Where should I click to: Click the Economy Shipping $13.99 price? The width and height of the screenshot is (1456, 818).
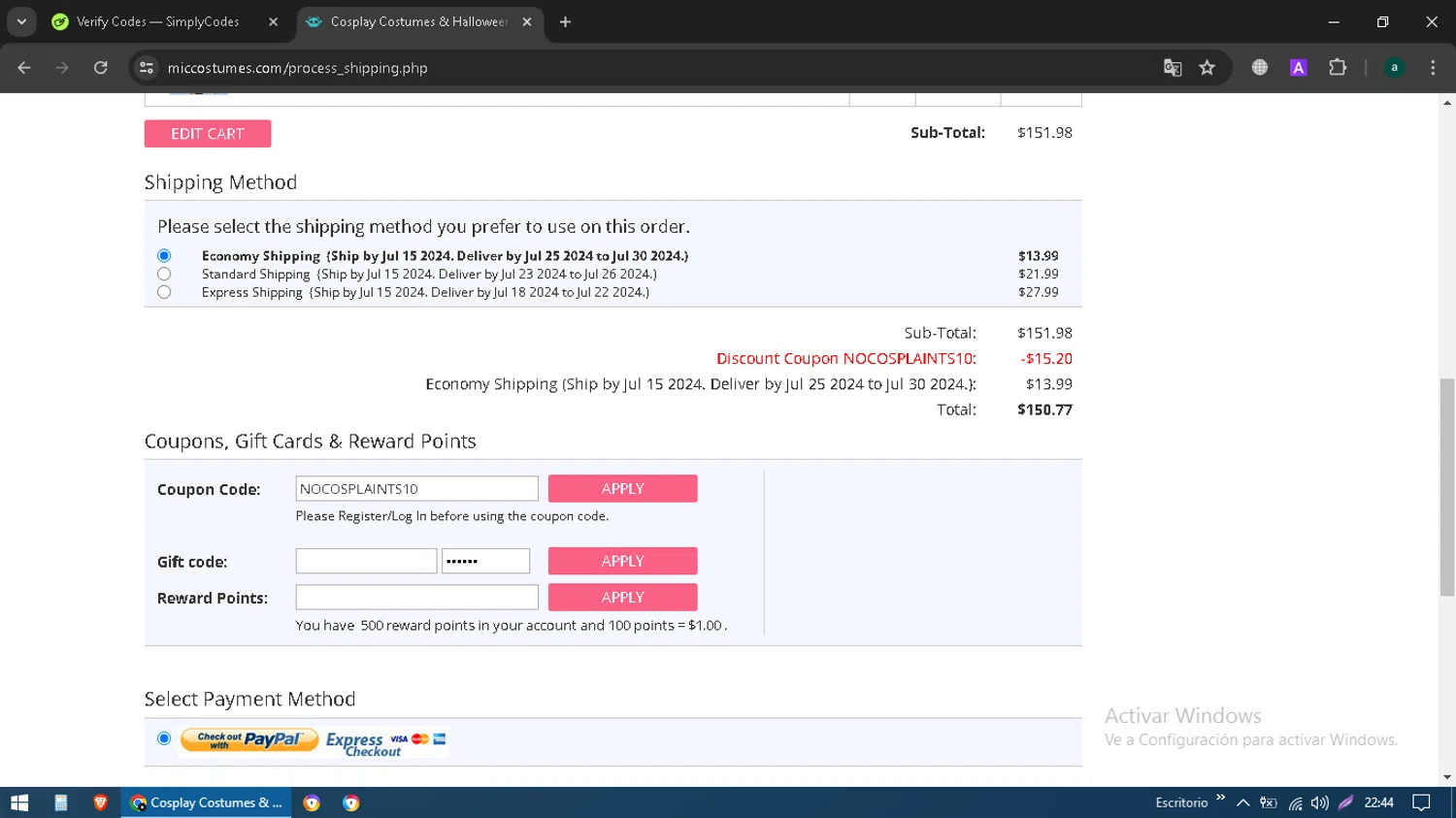click(1038, 256)
